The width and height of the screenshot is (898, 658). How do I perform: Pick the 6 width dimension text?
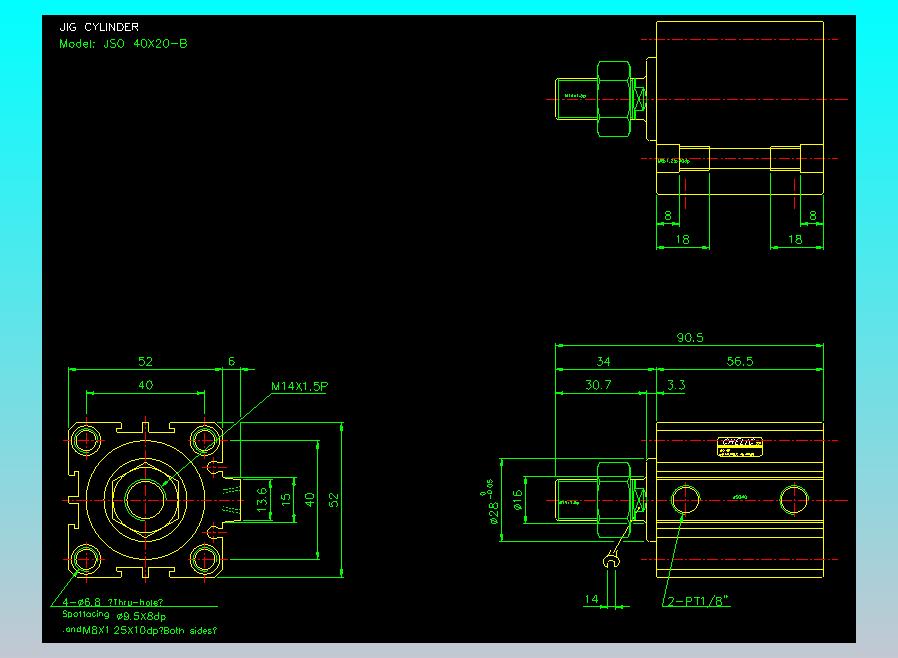tap(231, 361)
